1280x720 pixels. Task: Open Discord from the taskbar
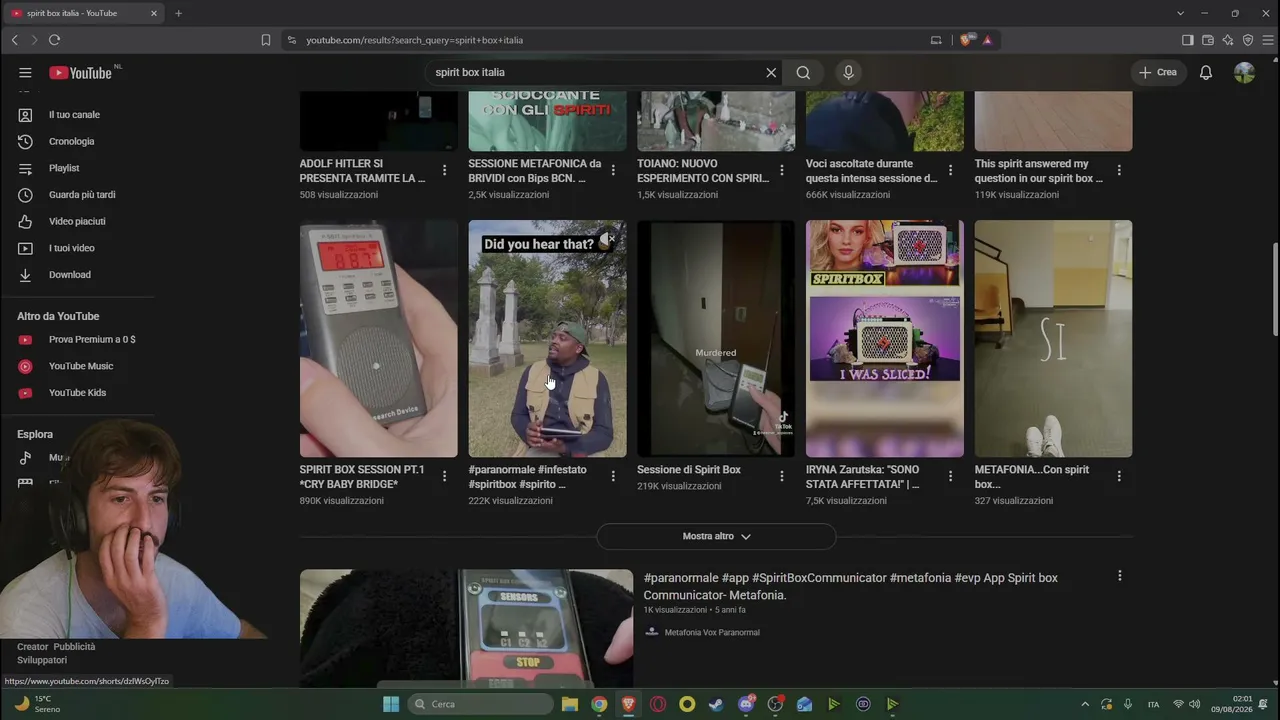[x=746, y=704]
